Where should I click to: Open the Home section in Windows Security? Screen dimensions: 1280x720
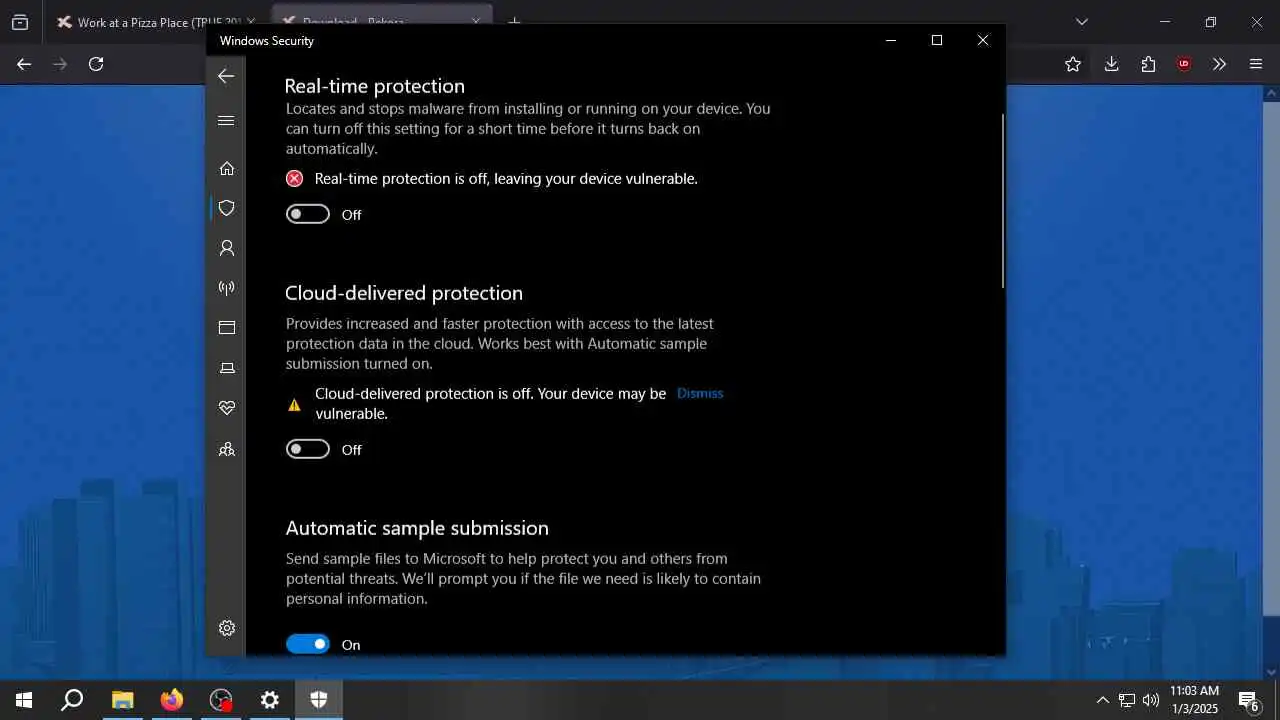227,168
